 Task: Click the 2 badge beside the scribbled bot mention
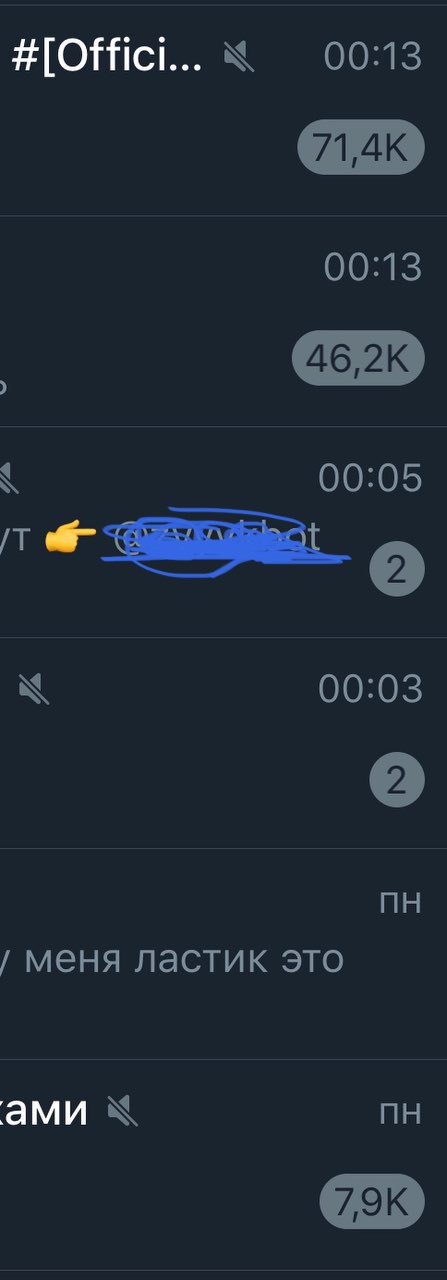[x=397, y=570]
